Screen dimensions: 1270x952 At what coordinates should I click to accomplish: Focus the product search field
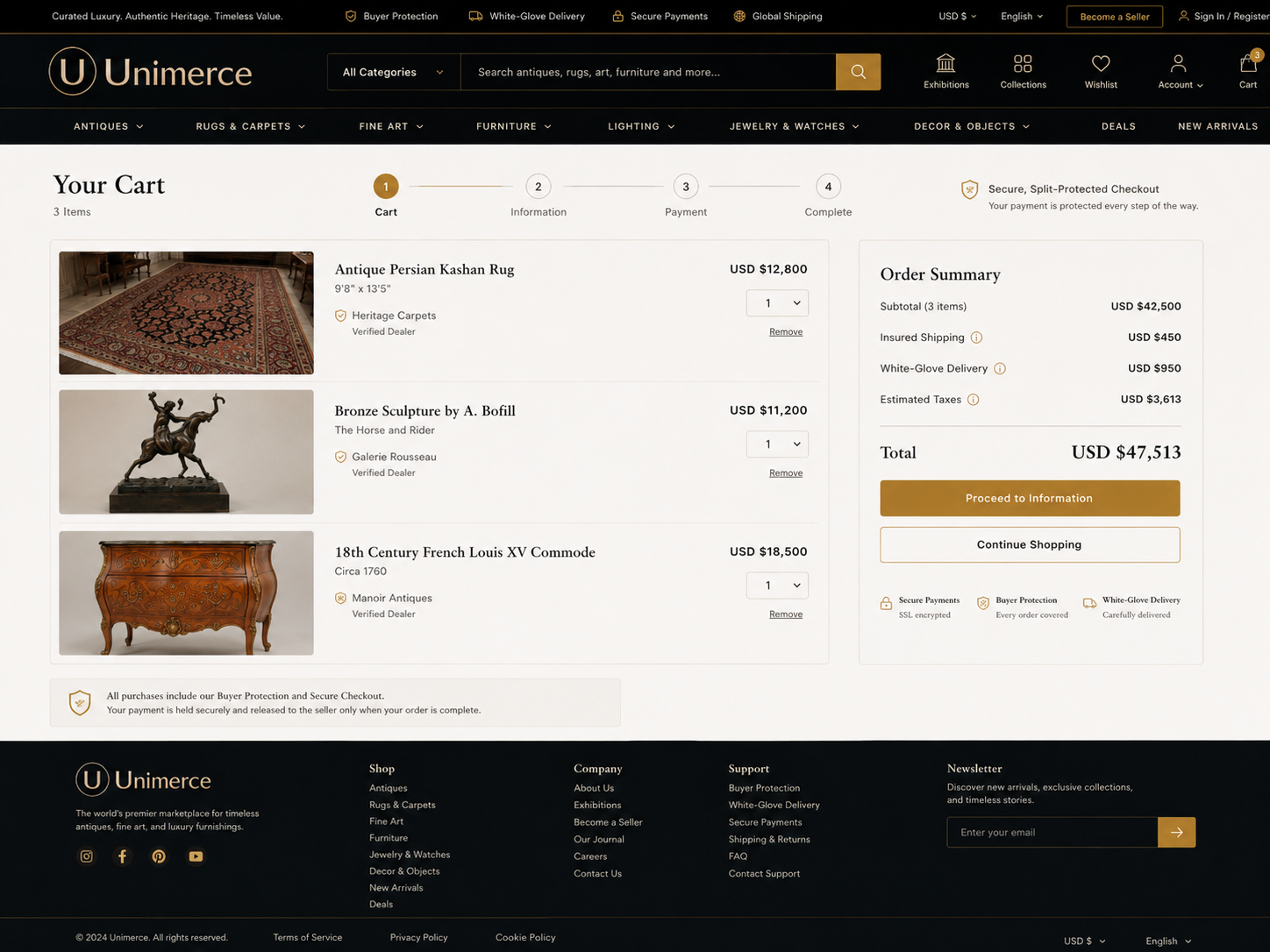[x=648, y=72]
